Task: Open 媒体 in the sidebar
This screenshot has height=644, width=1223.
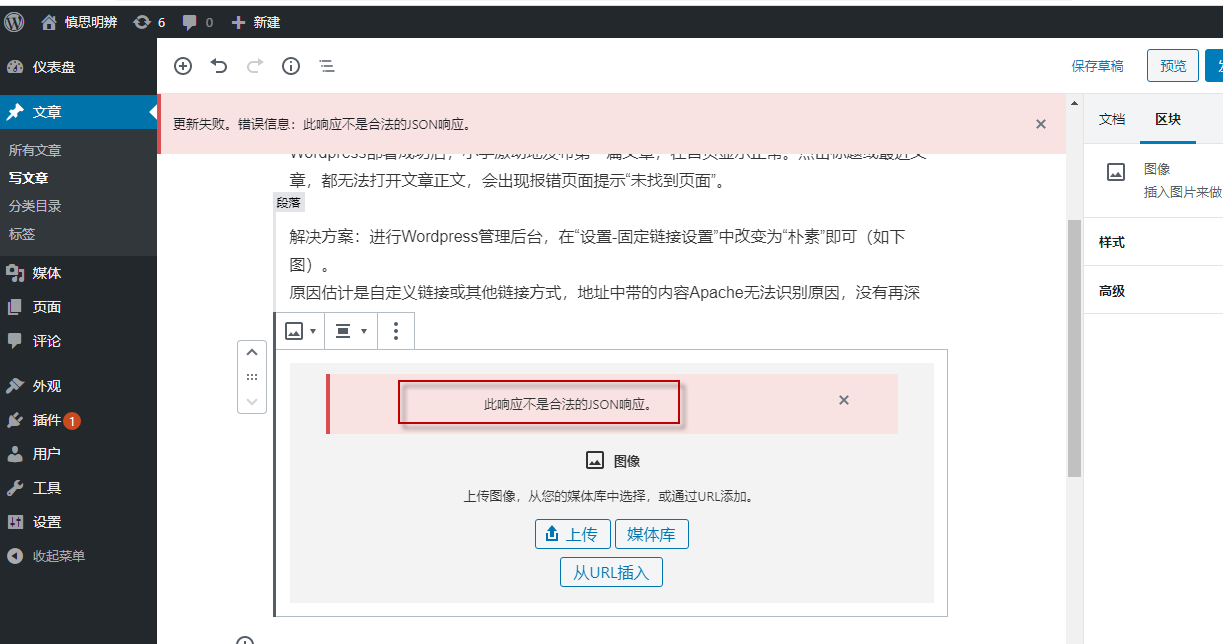Action: click(x=78, y=273)
